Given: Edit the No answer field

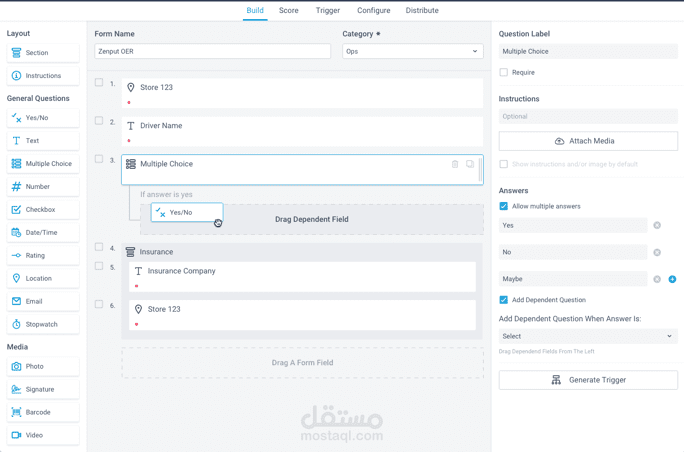Looking at the screenshot, I should (573, 252).
